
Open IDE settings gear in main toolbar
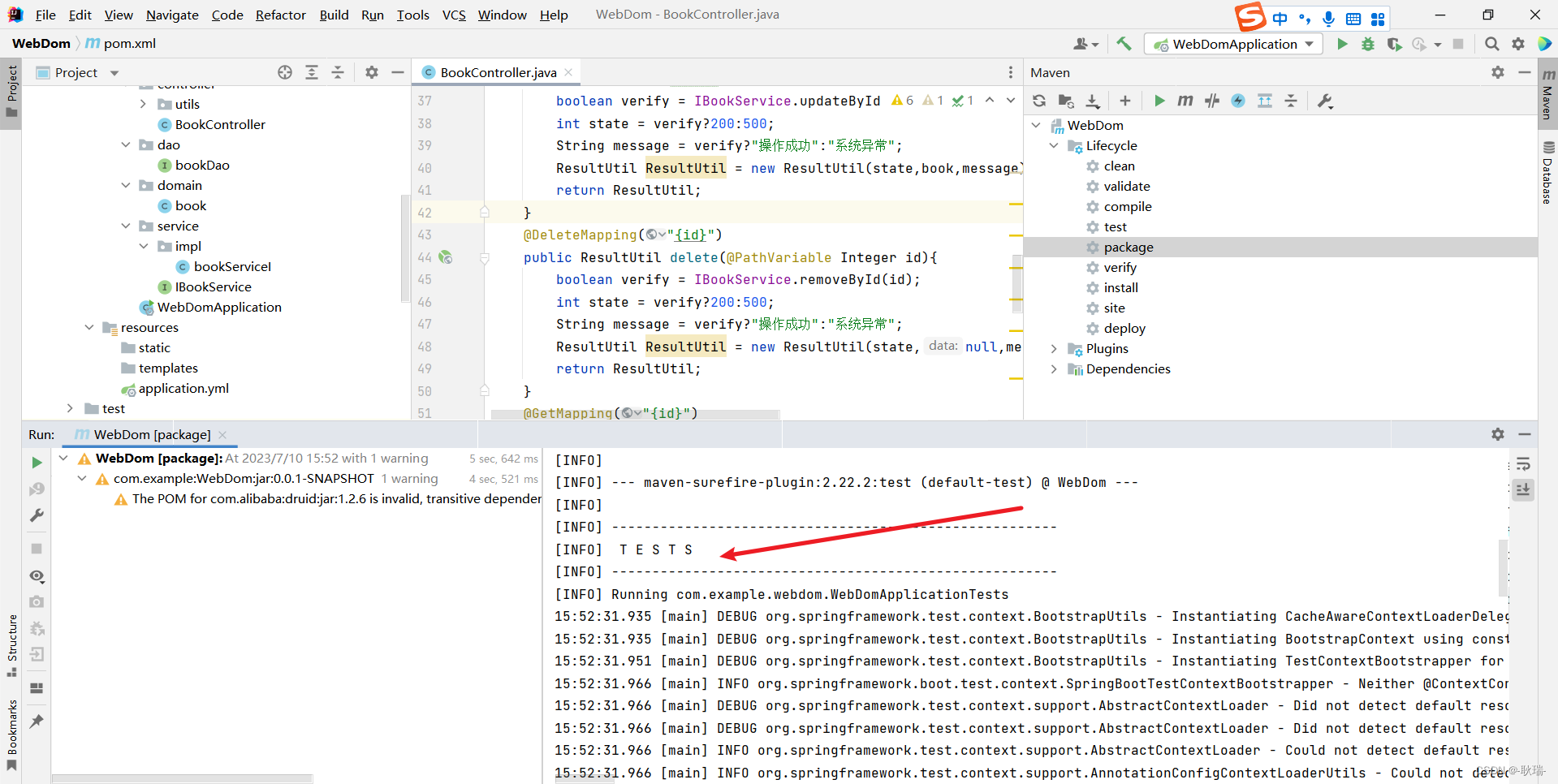(1517, 44)
